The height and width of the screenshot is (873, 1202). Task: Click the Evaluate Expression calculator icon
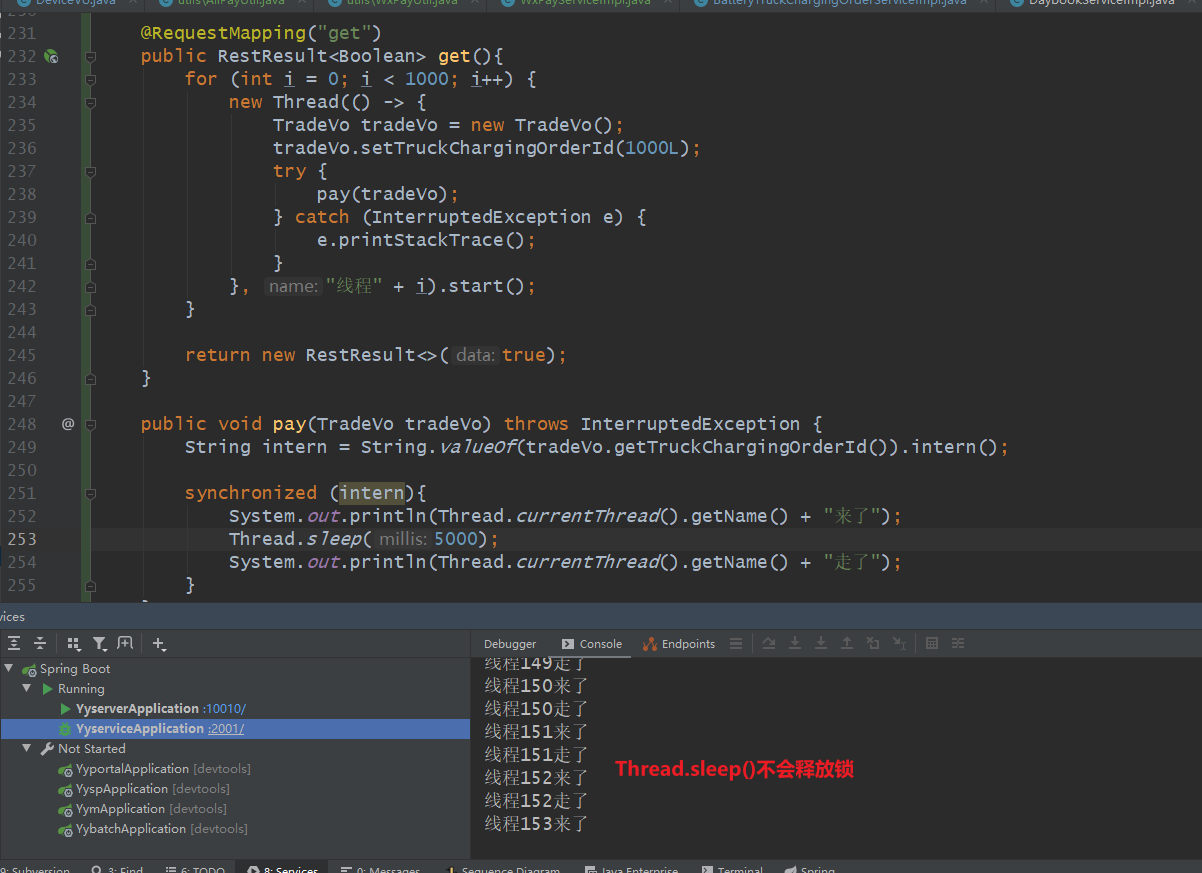click(932, 644)
